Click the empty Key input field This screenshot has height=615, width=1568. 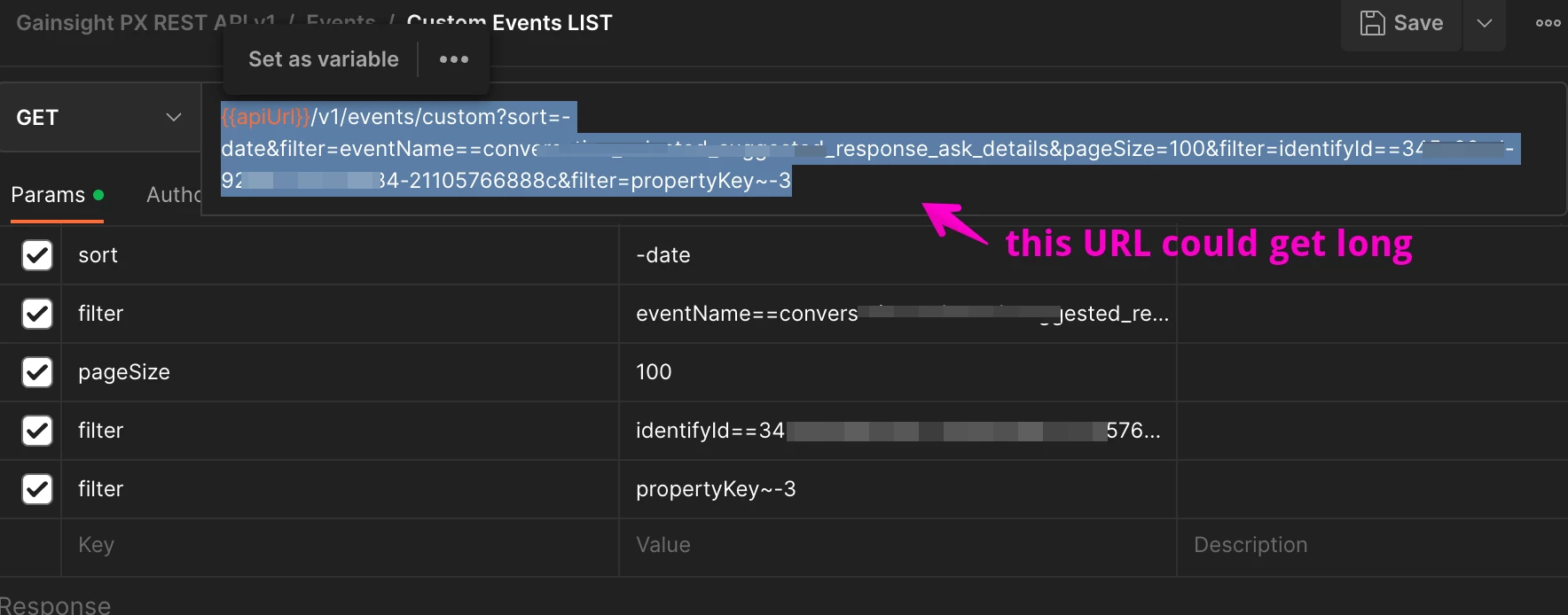click(x=340, y=545)
